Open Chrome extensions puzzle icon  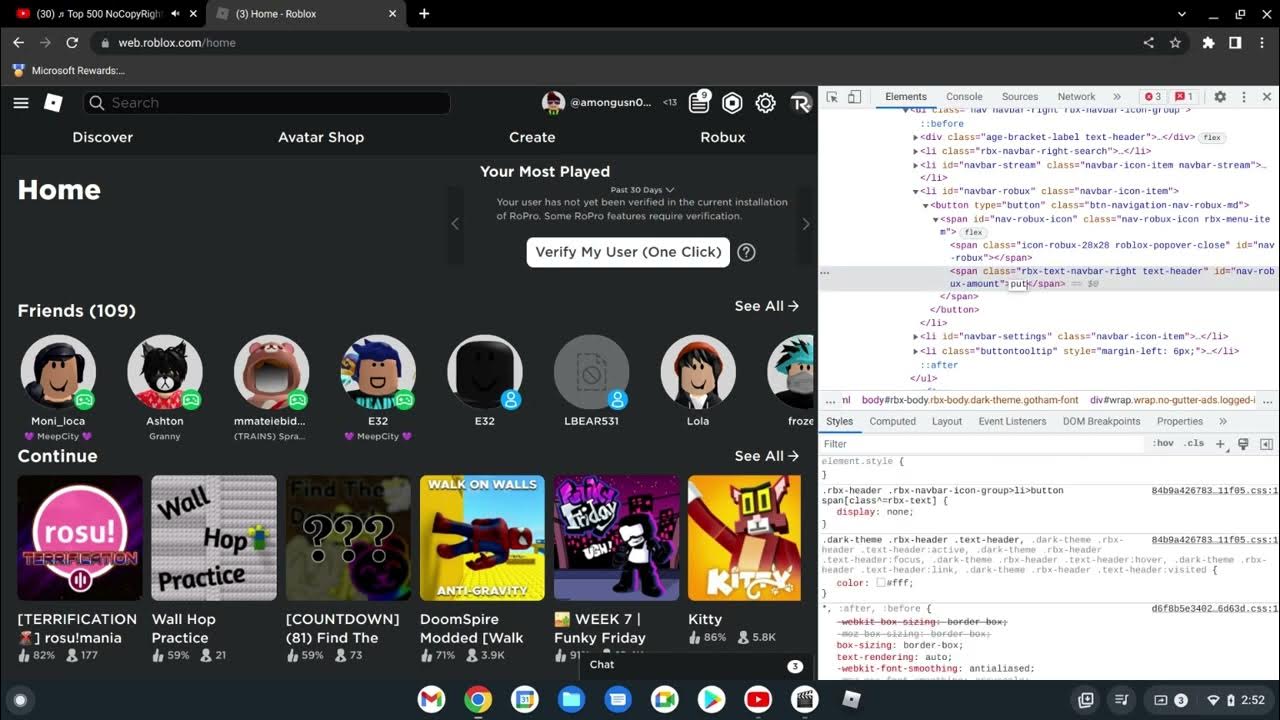[1208, 43]
